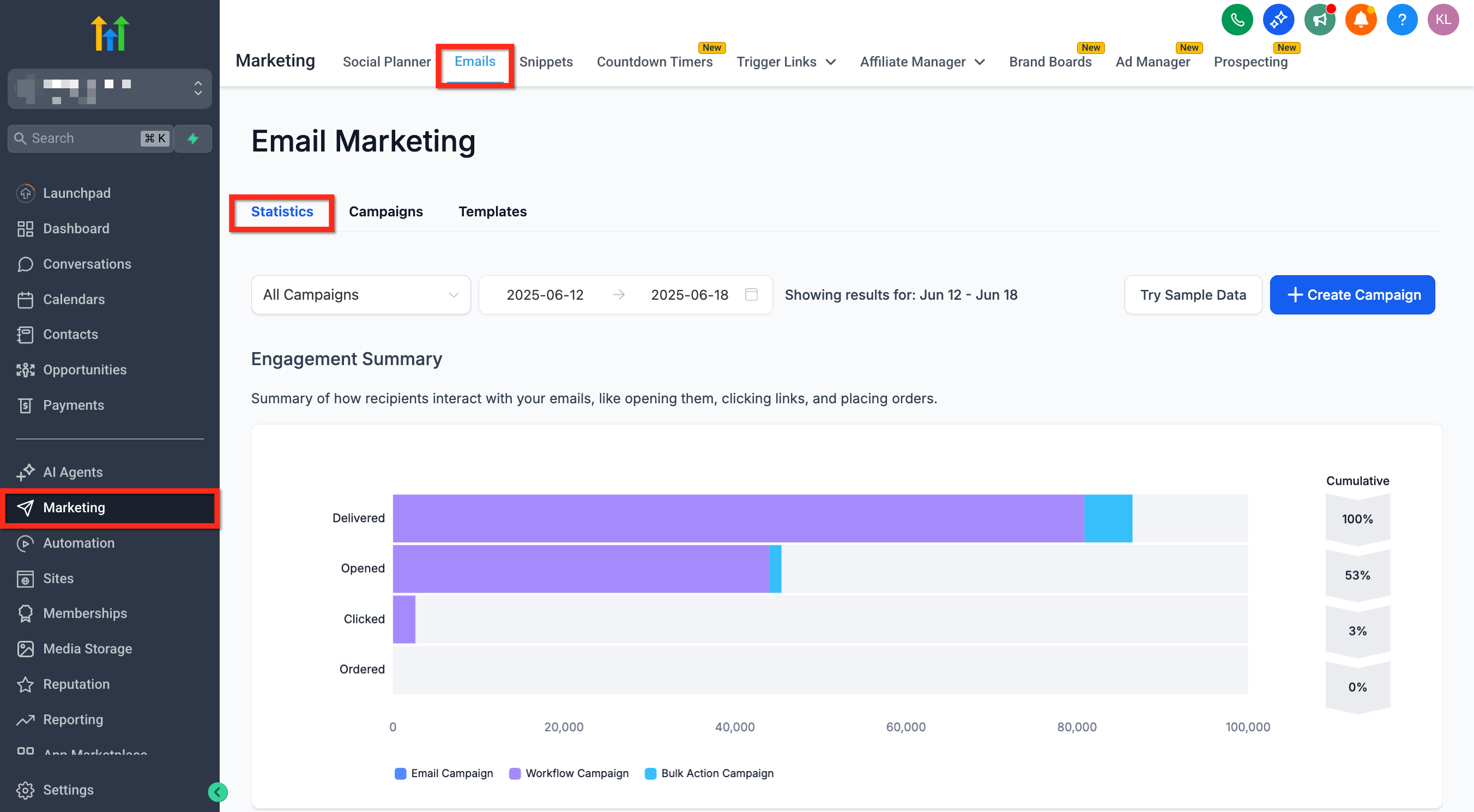Toggle Workflow Campaign legend series
This screenshot has width=1474, height=812.
(569, 773)
